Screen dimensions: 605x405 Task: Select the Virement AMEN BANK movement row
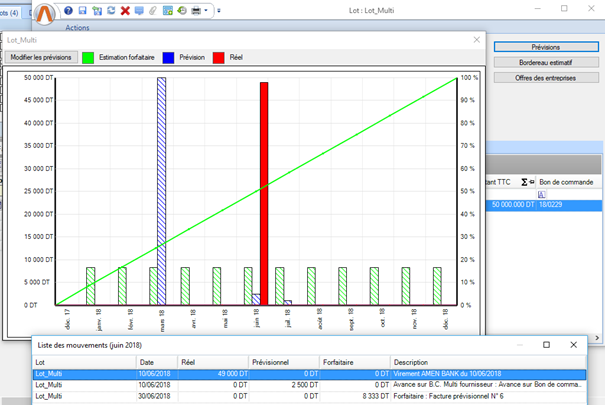click(x=300, y=373)
